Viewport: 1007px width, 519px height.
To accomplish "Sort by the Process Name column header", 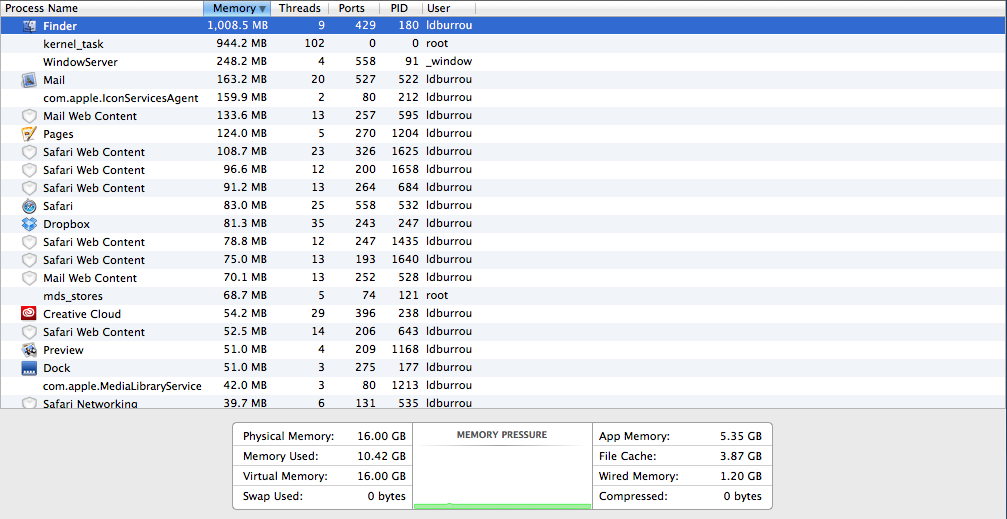I will click(102, 8).
